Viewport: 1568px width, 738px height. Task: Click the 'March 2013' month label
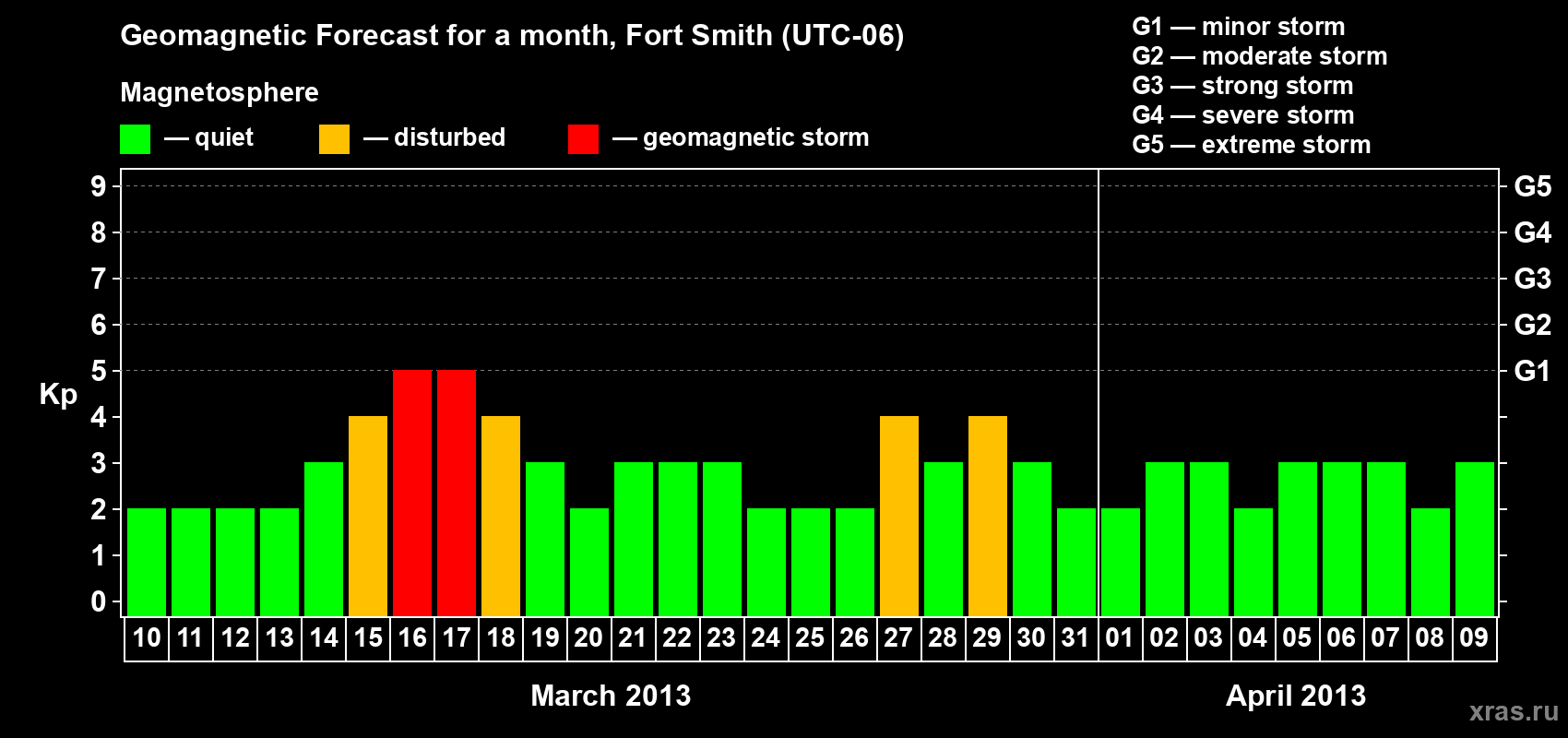coord(611,696)
